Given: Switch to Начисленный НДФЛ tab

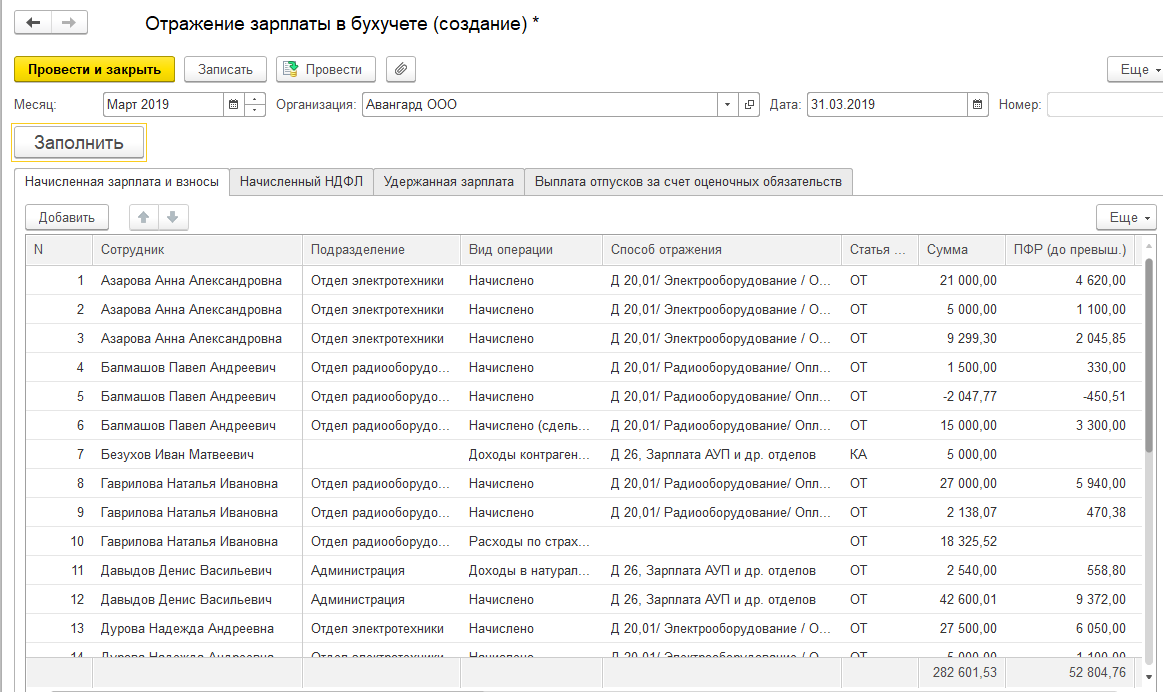Looking at the screenshot, I should pos(301,181).
